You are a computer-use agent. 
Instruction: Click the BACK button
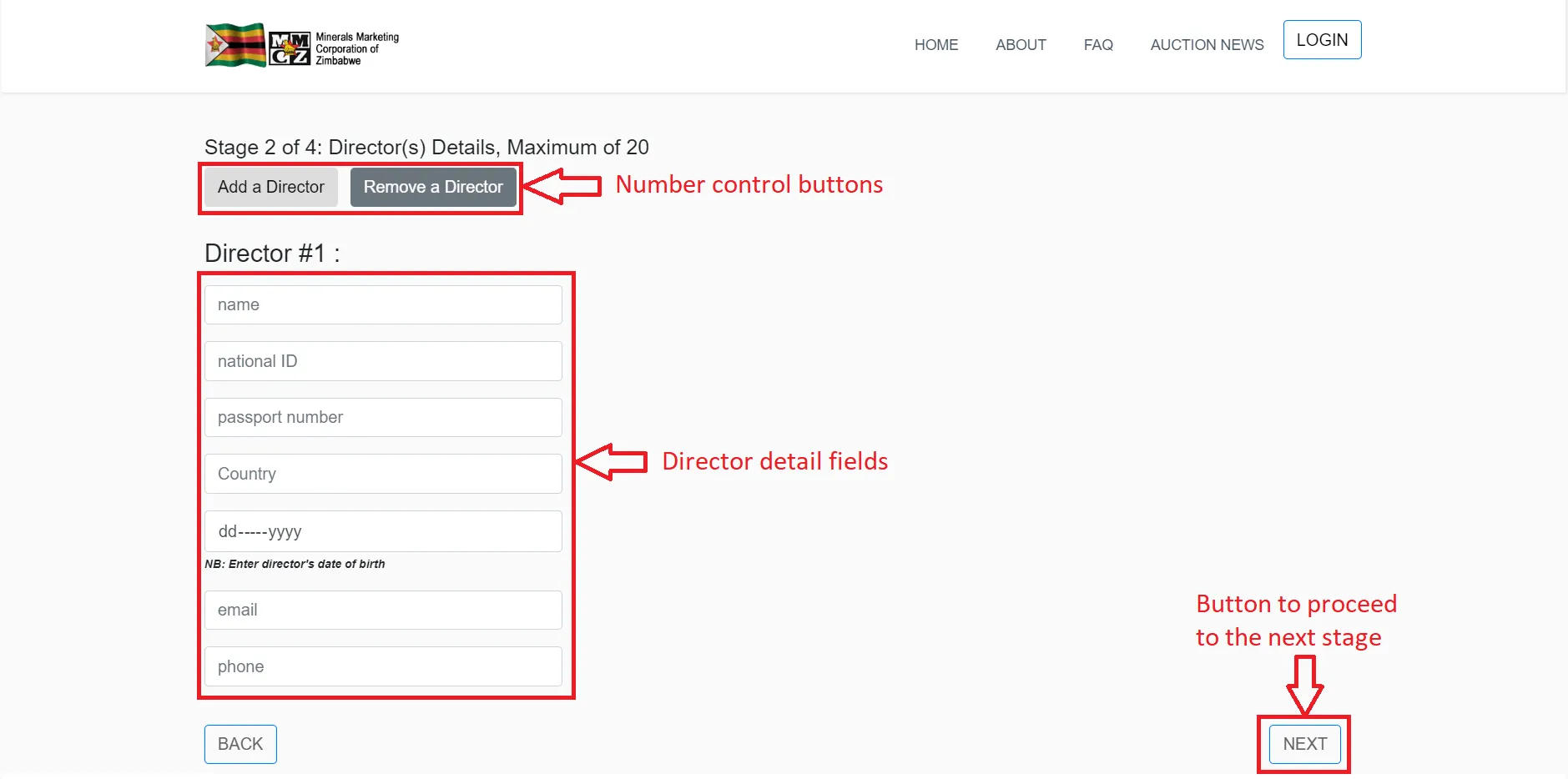[239, 744]
